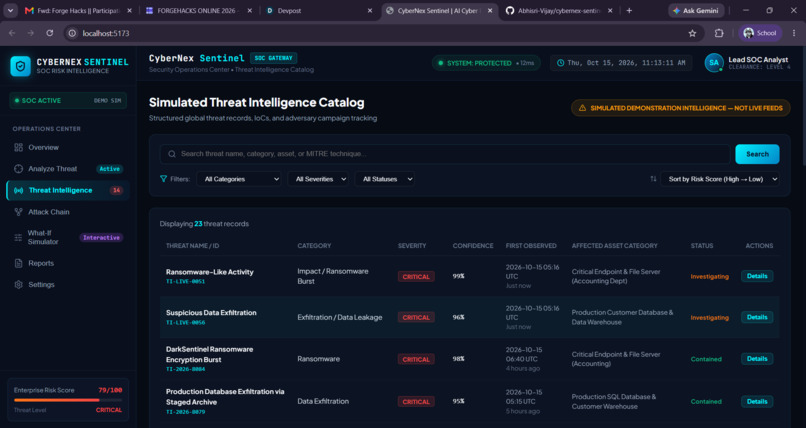Click the threat ID TI-LIVE-0051
The height and width of the screenshot is (428, 806).
[x=186, y=282]
